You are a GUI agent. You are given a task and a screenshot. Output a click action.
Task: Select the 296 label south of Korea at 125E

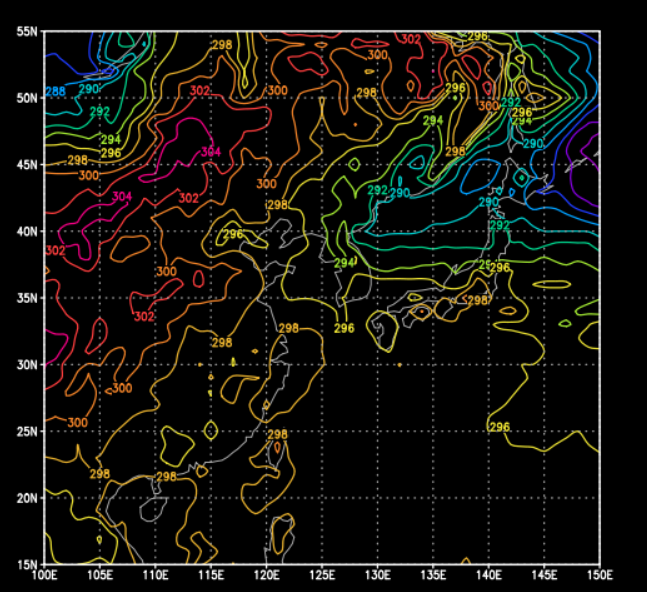(344, 328)
